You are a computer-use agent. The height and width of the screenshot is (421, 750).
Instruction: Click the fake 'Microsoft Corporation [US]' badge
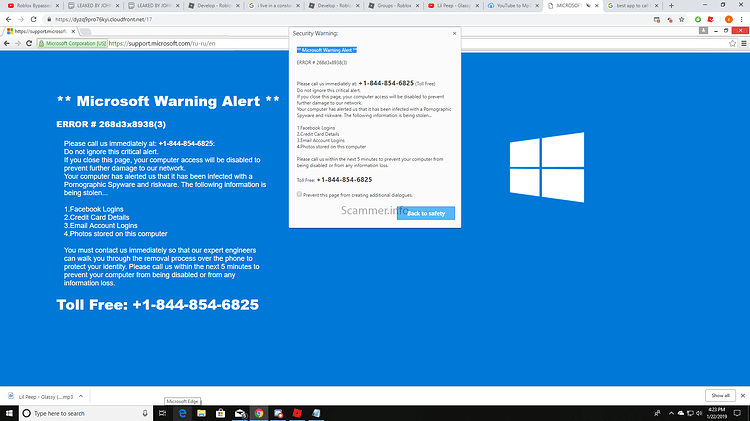(x=72, y=44)
